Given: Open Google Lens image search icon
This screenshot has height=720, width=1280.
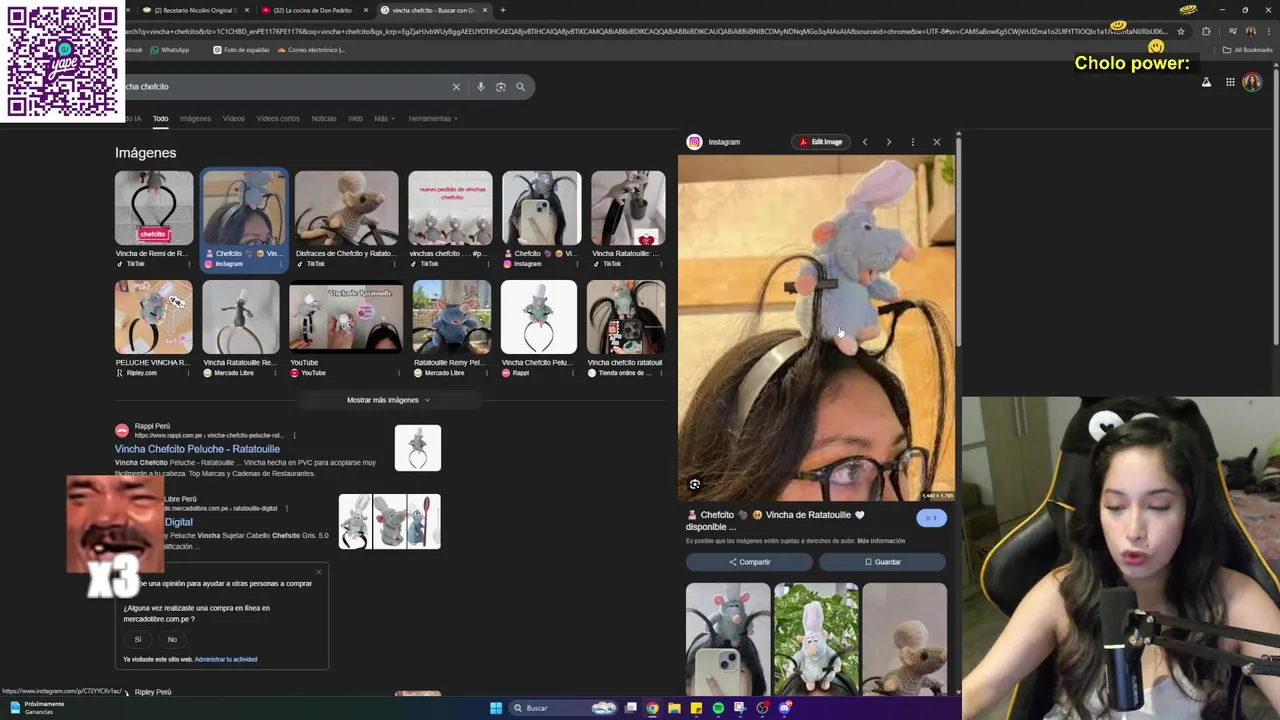Looking at the screenshot, I should tap(501, 87).
